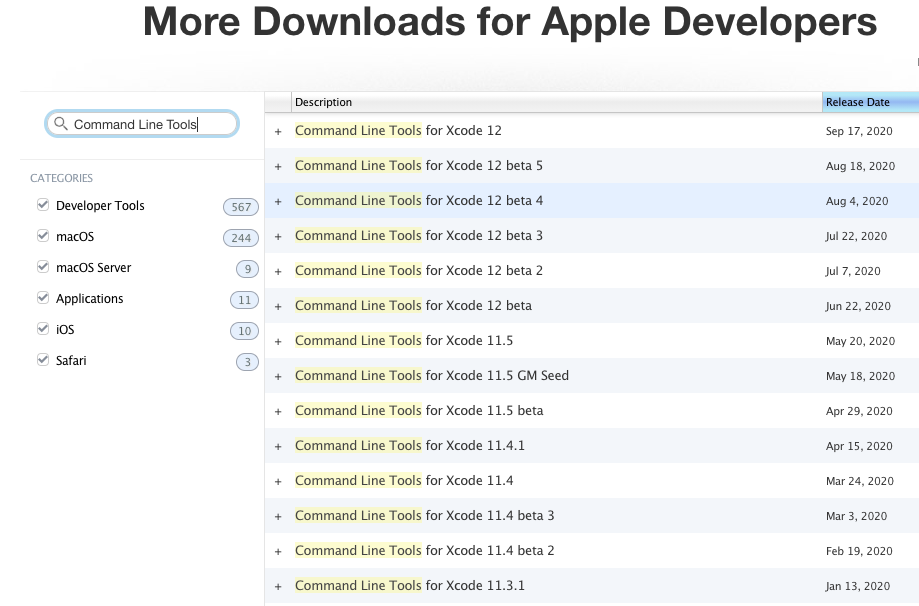Expand the Xcode 11.4 beta 3 row

tap(278, 516)
